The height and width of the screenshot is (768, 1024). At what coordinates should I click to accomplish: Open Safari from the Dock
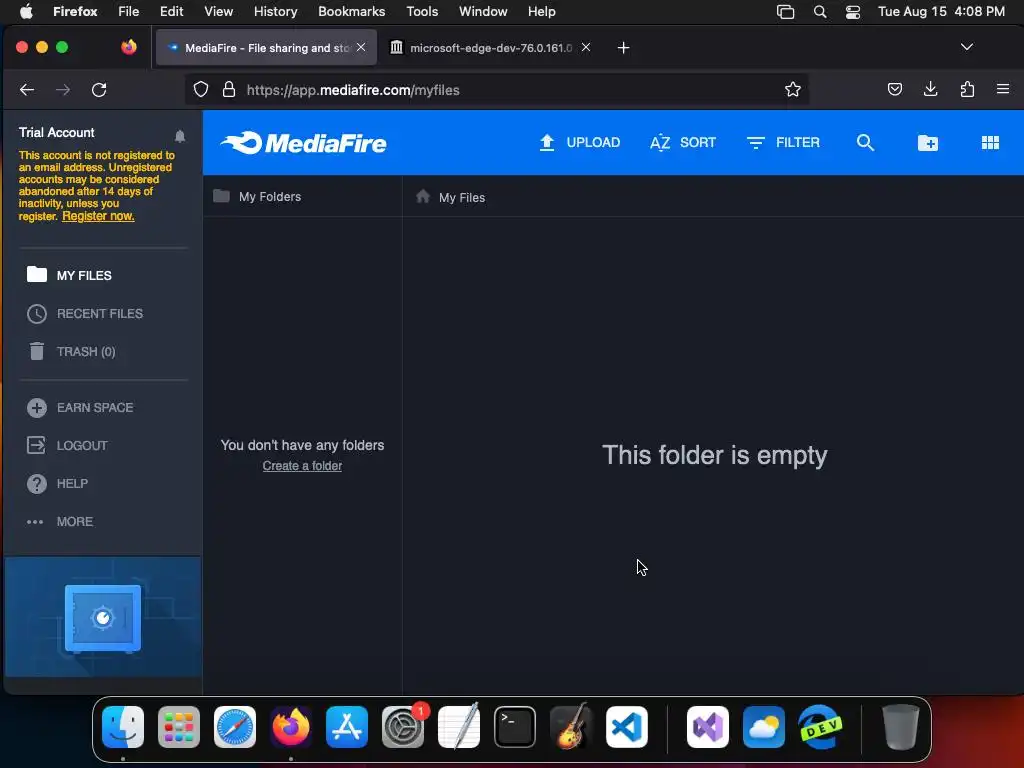235,727
